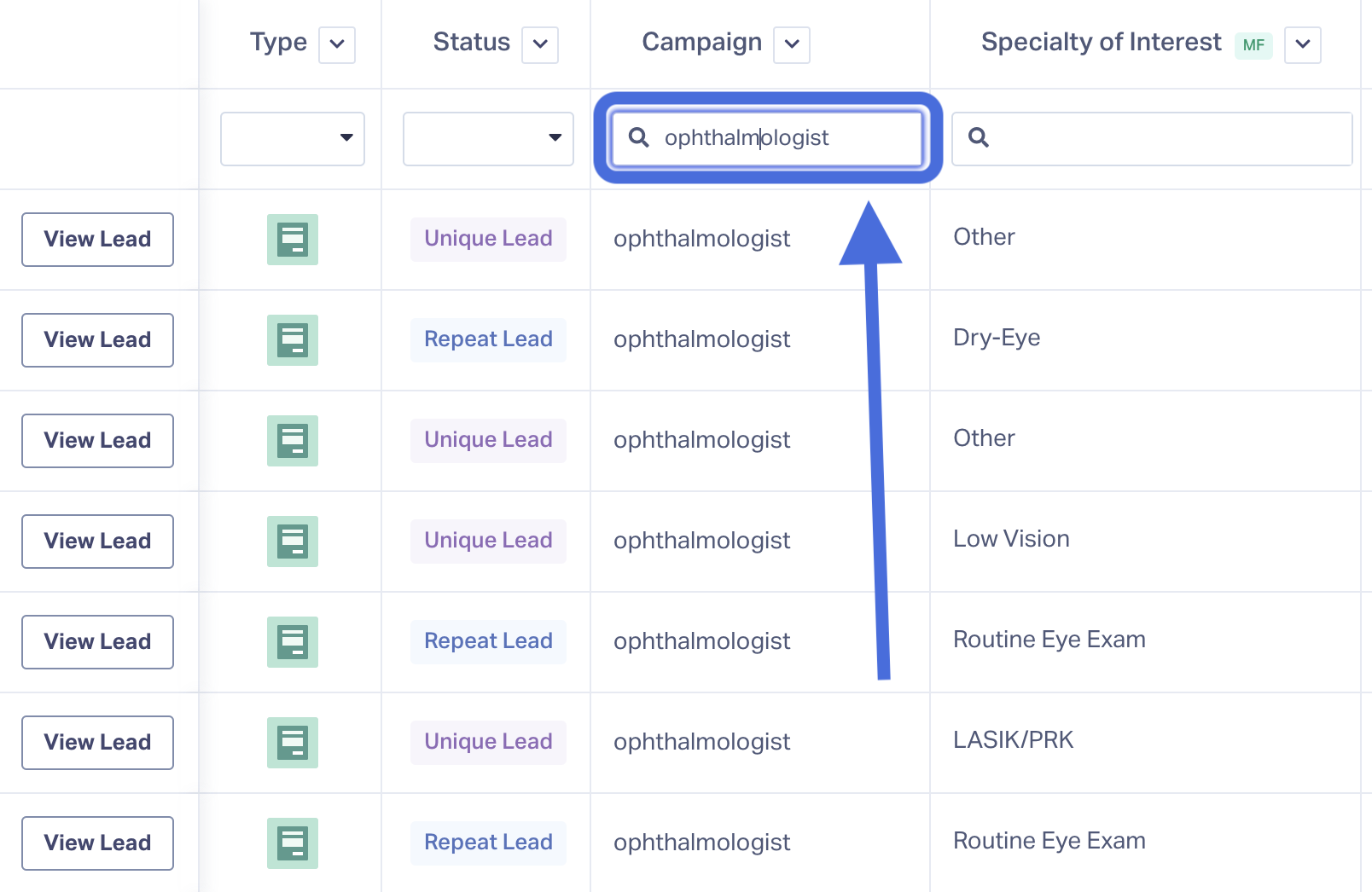The image size is (1372, 892).
Task: Select the LASIK/PRK specialty cell
Action: 1013,740
